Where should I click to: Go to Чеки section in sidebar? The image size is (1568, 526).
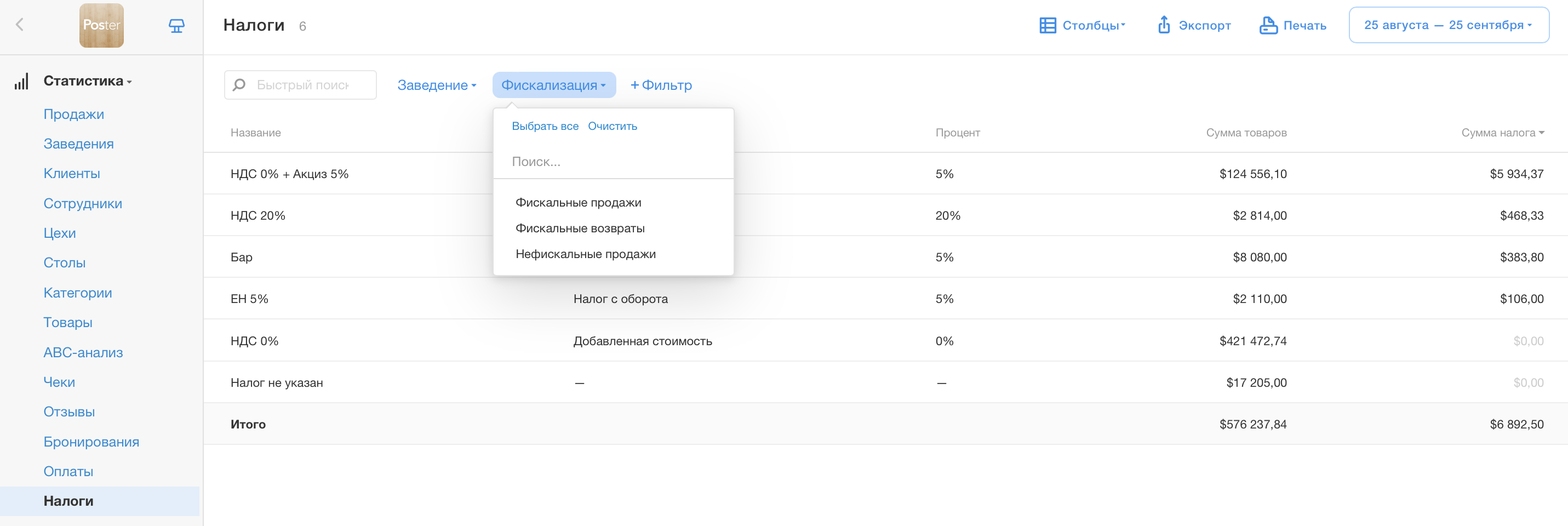tap(59, 382)
